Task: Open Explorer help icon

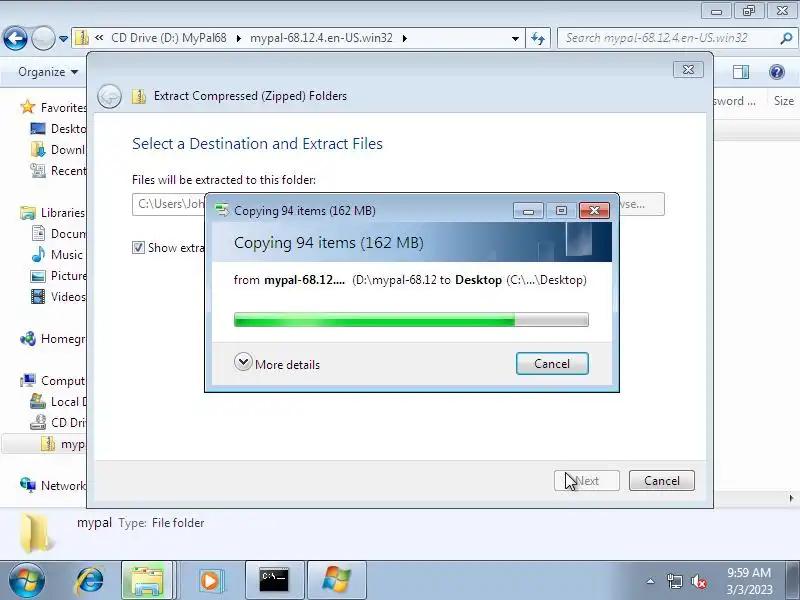Action: [x=777, y=72]
